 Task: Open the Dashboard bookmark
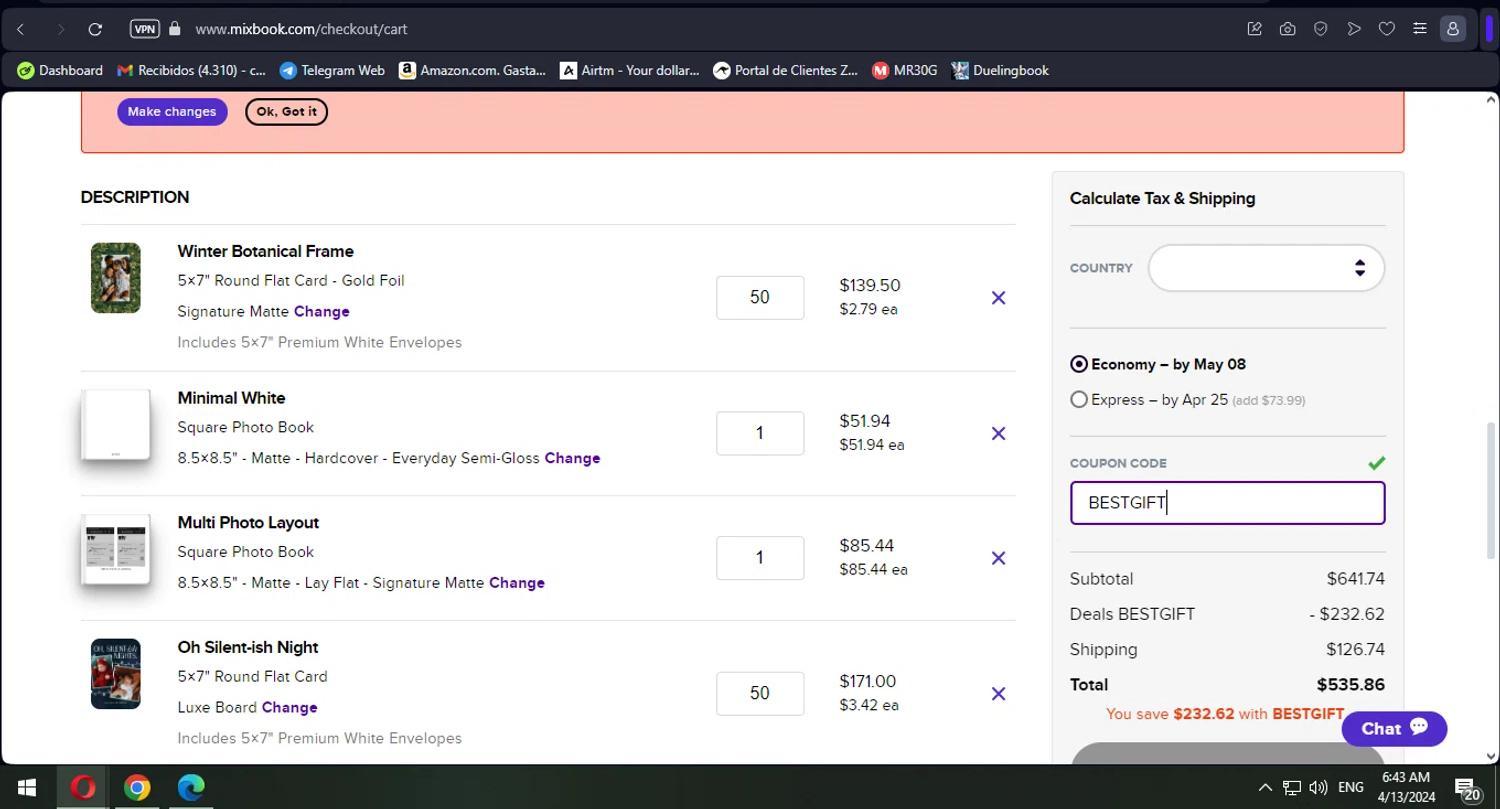[x=60, y=70]
